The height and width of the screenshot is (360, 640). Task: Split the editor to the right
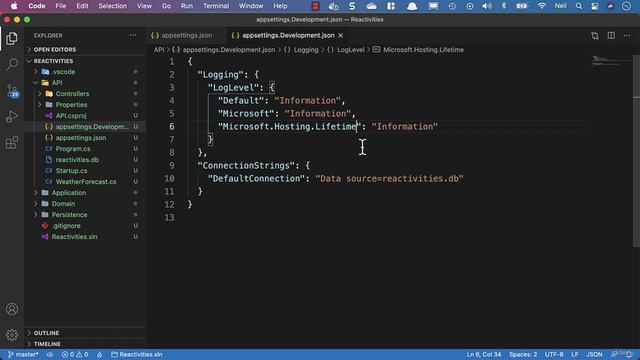611,36
